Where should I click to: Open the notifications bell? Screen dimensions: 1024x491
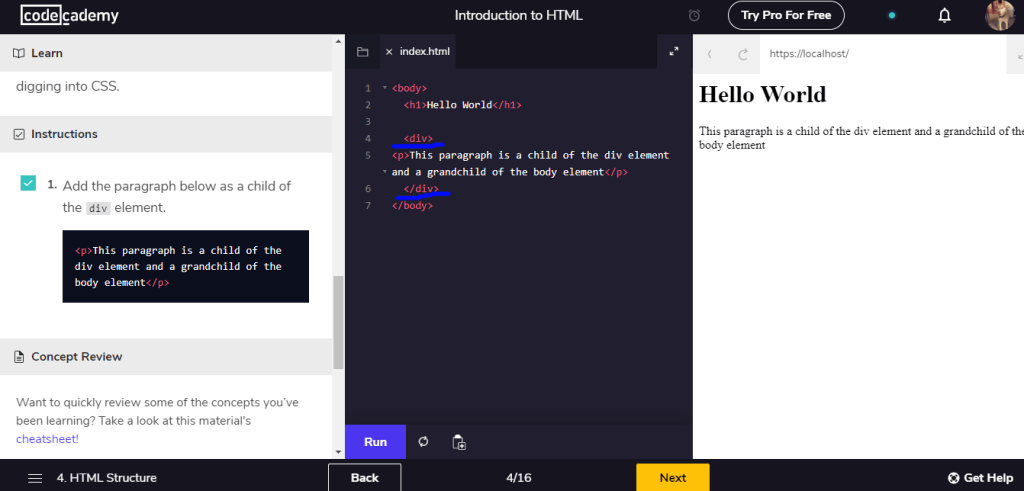coord(944,15)
